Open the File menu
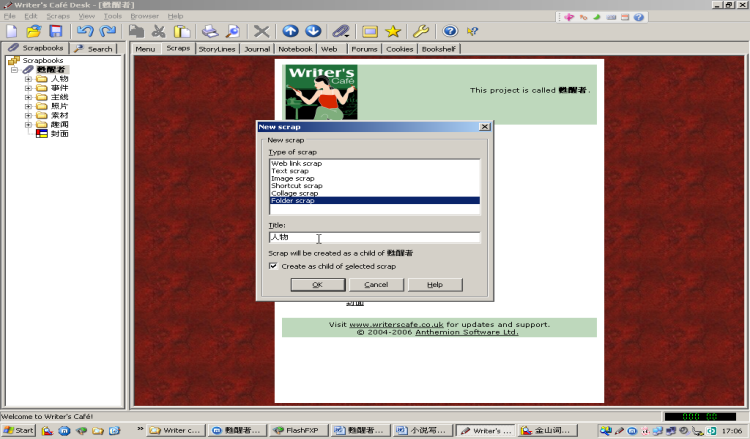 10,16
